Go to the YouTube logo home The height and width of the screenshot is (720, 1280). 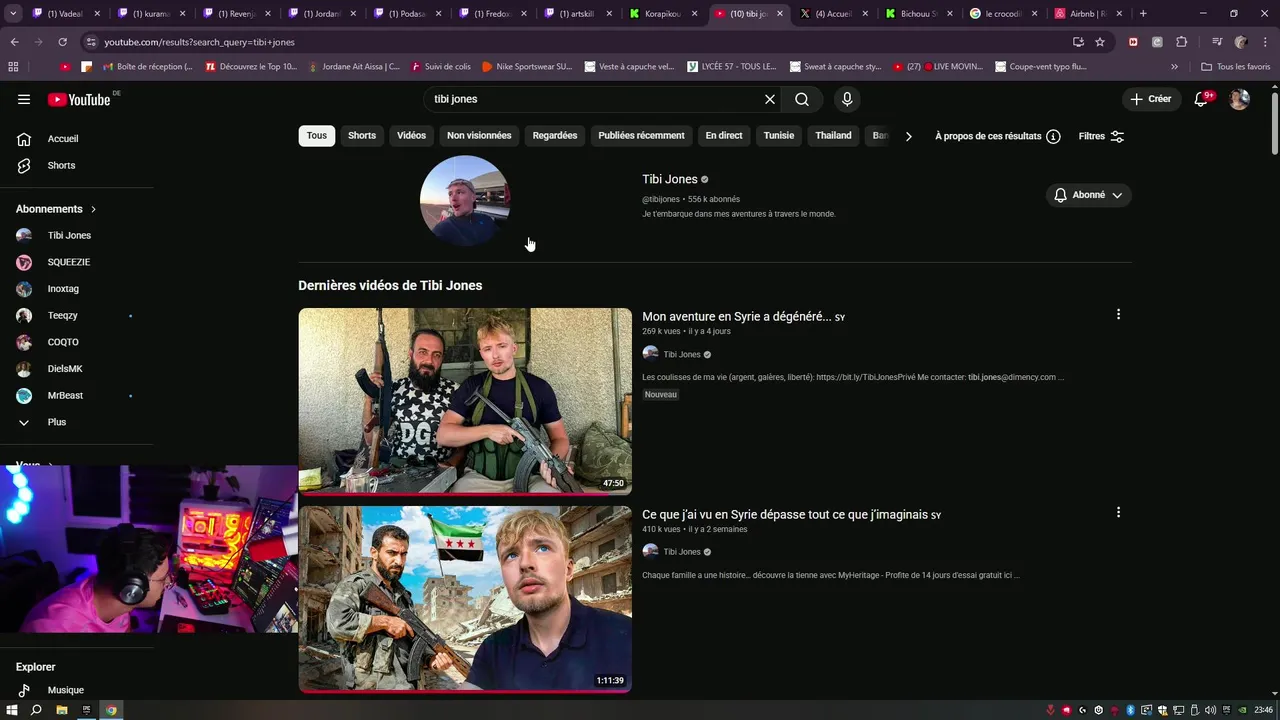tap(80, 99)
